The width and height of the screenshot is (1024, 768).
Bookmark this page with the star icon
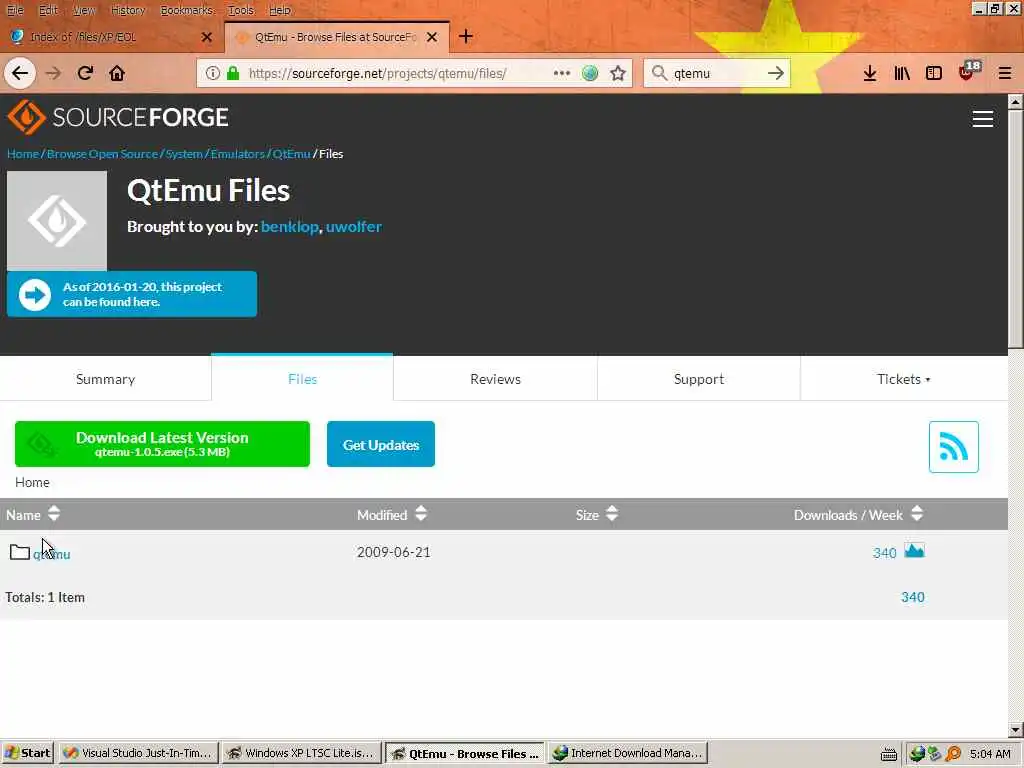tap(618, 73)
